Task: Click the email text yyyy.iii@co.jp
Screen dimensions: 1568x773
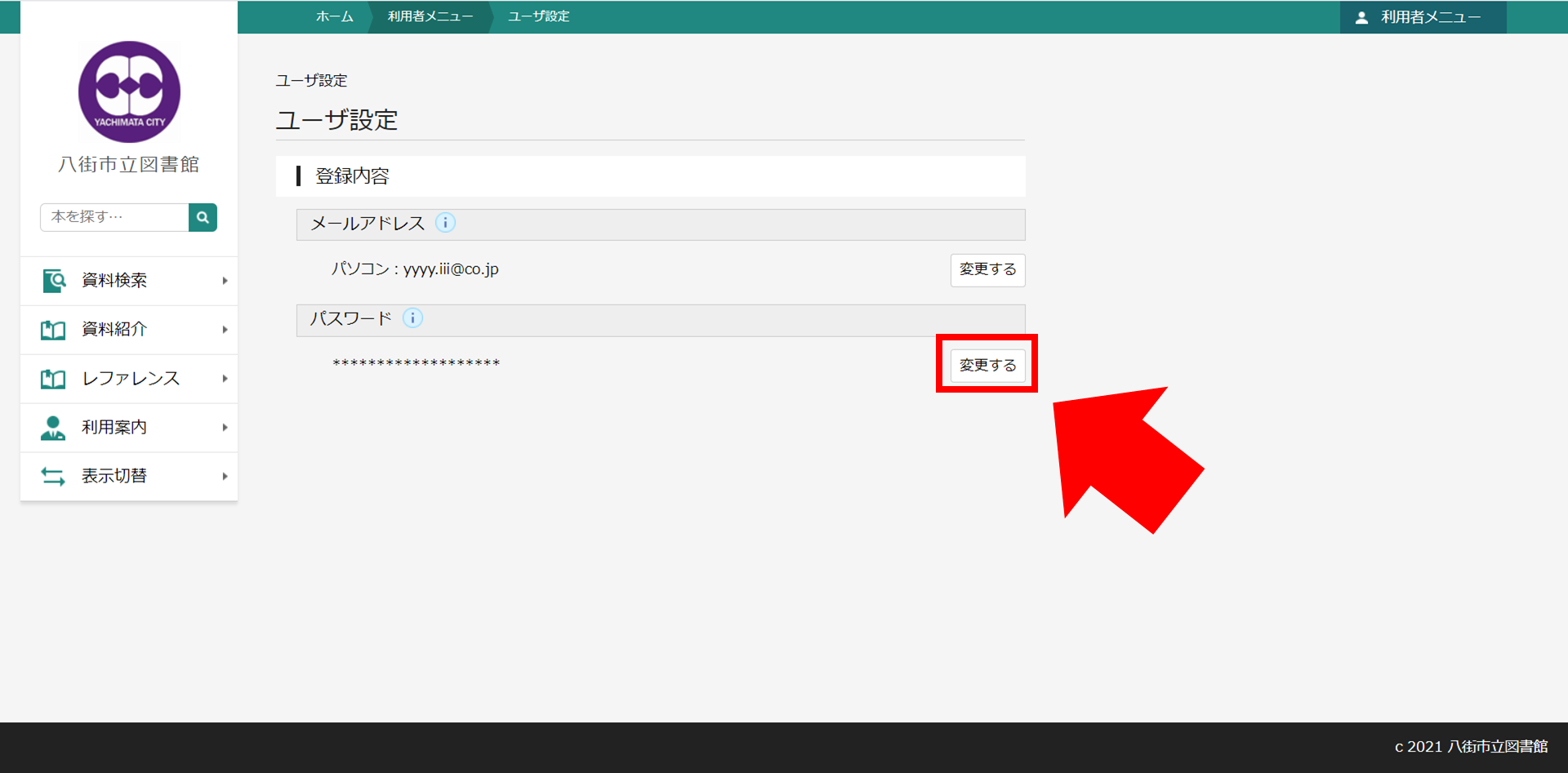Action: (451, 269)
